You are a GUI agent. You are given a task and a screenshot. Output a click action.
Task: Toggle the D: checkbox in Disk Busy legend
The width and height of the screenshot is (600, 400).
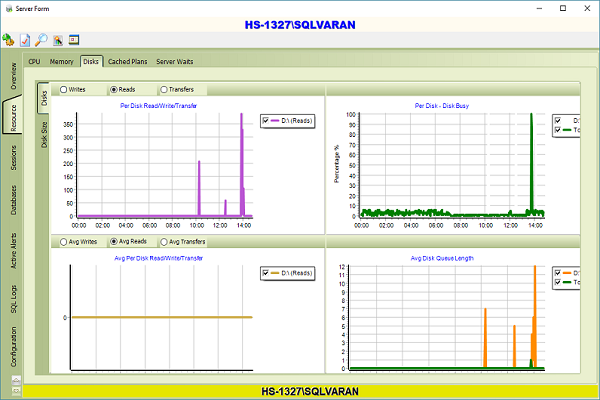558,120
